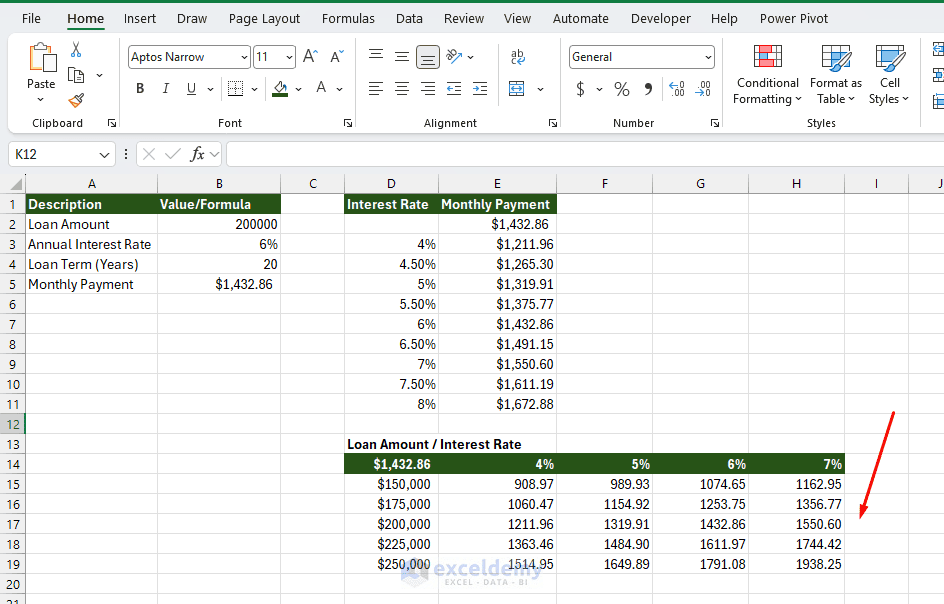The height and width of the screenshot is (604, 944).
Task: Expand the Paste options arrow
Action: 40,99
